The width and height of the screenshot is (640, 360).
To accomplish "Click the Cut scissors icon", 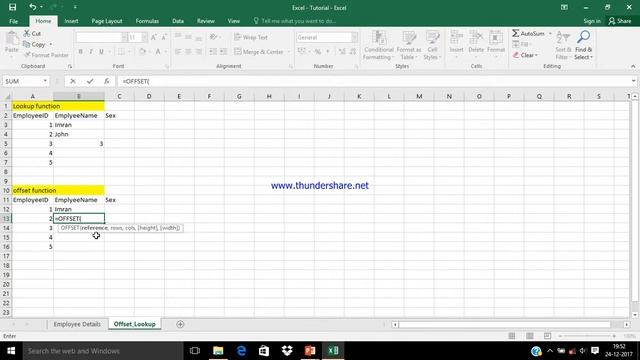I will [x=27, y=33].
